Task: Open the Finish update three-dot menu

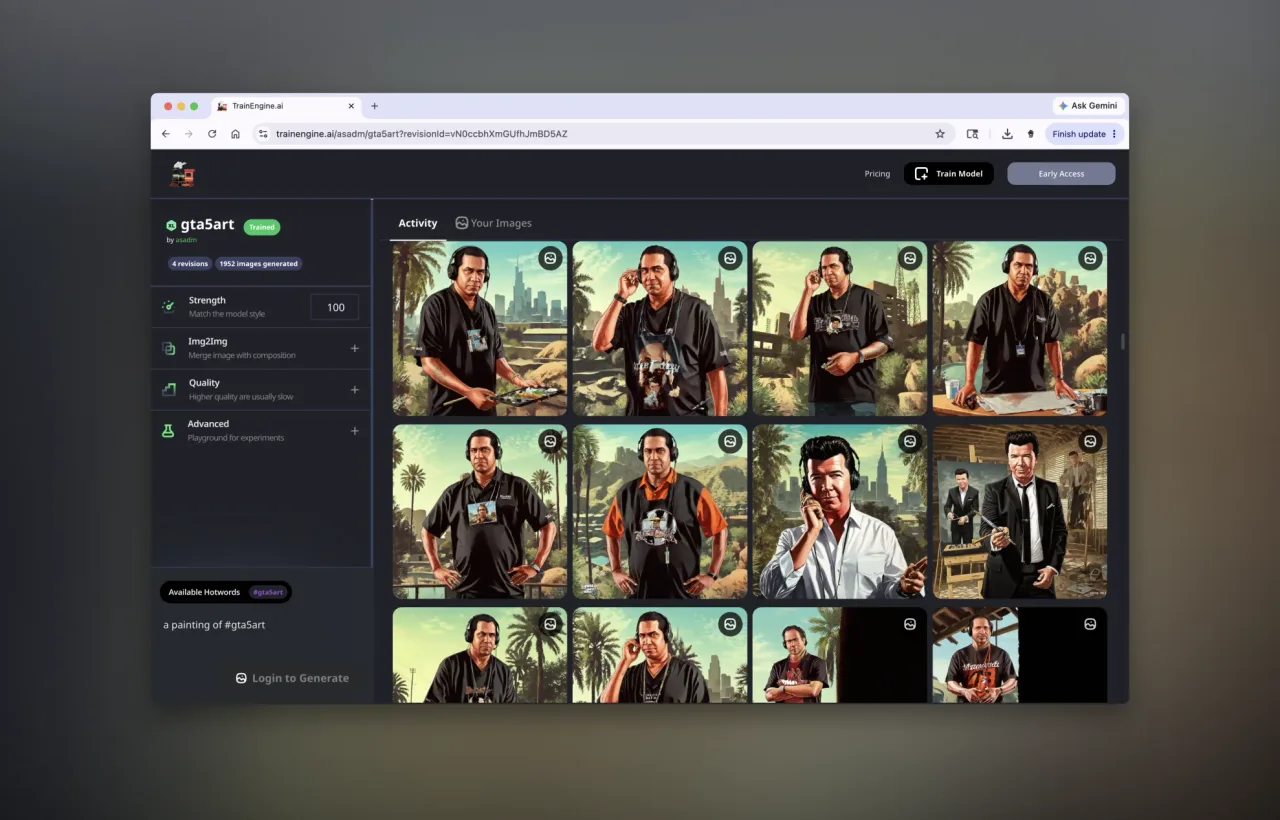Action: click(1114, 134)
